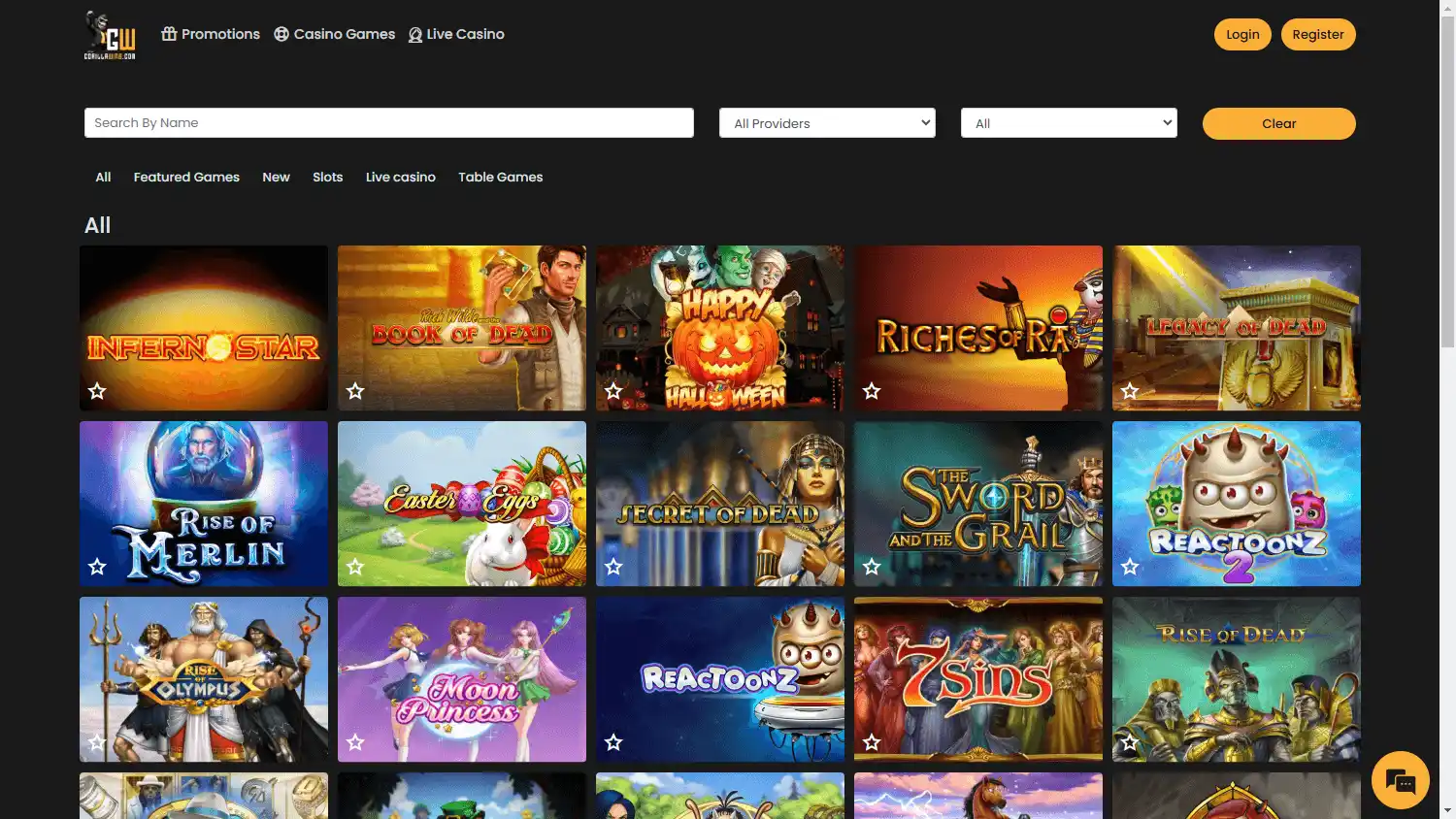Viewport: 1456px width, 819px height.
Task: Click the Login button
Action: click(x=1242, y=34)
